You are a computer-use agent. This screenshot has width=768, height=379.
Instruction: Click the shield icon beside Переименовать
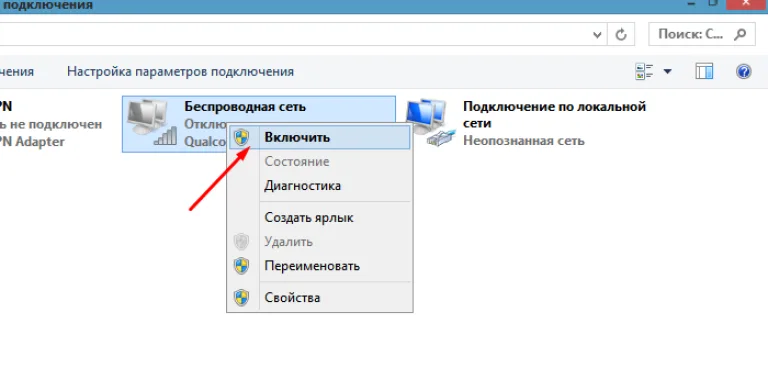click(x=241, y=266)
